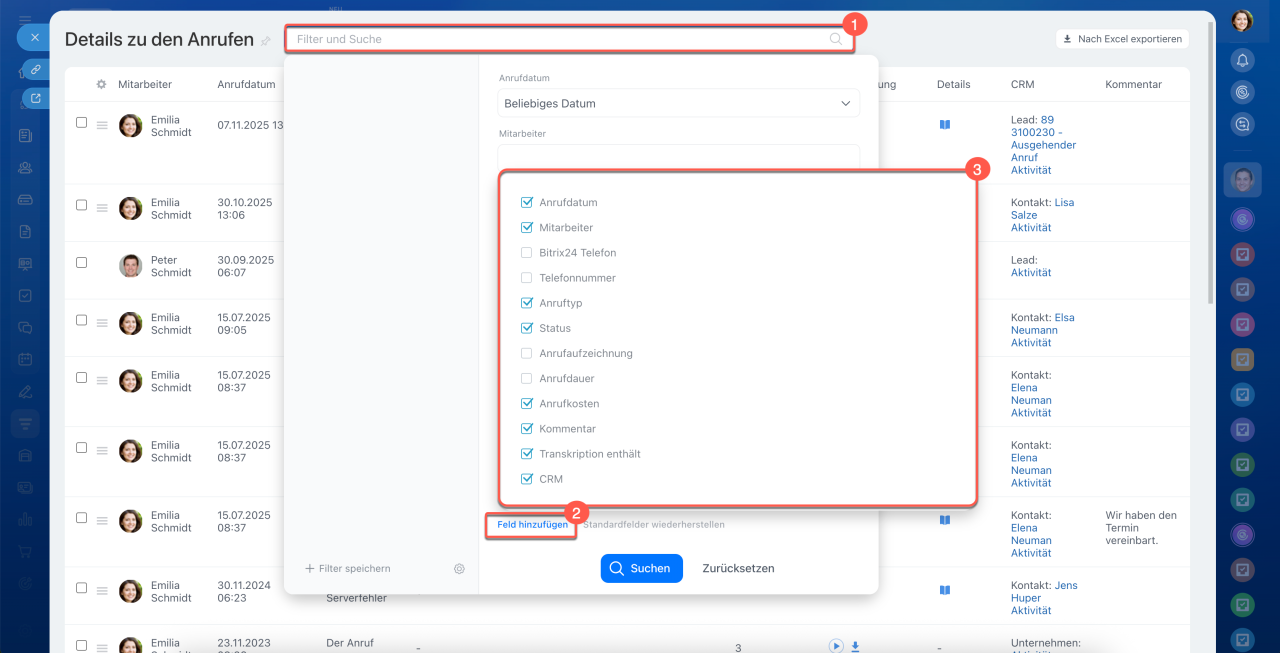Open table column settings gear
The image size is (1280, 653).
tap(101, 85)
